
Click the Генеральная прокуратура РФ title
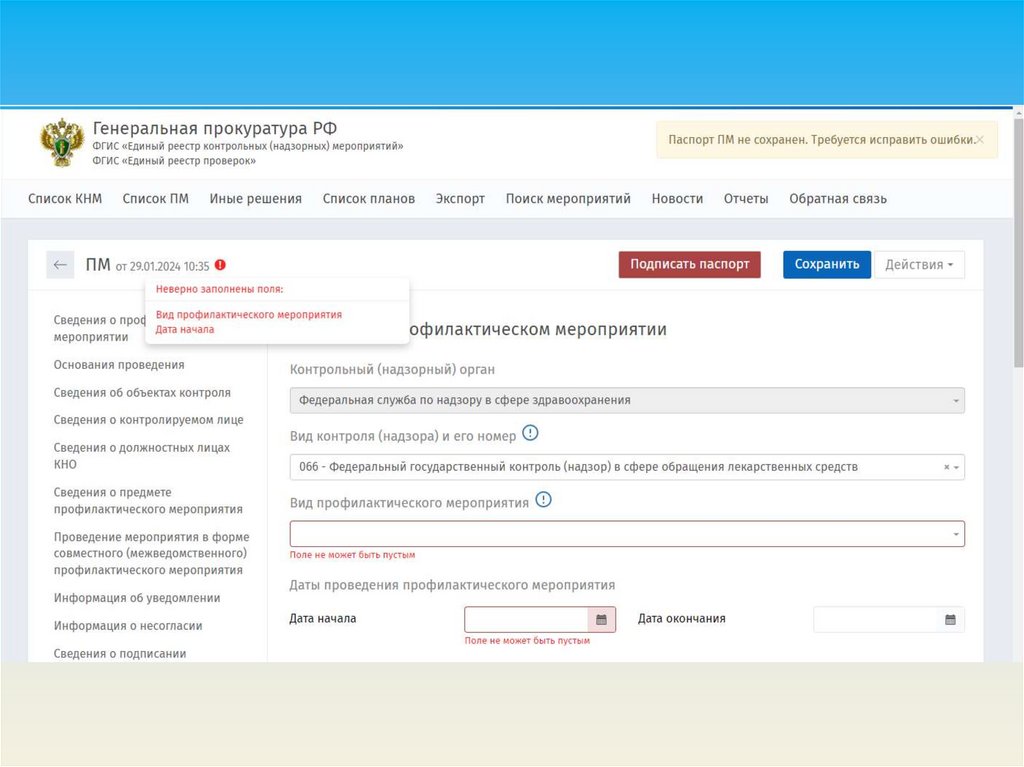215,128
